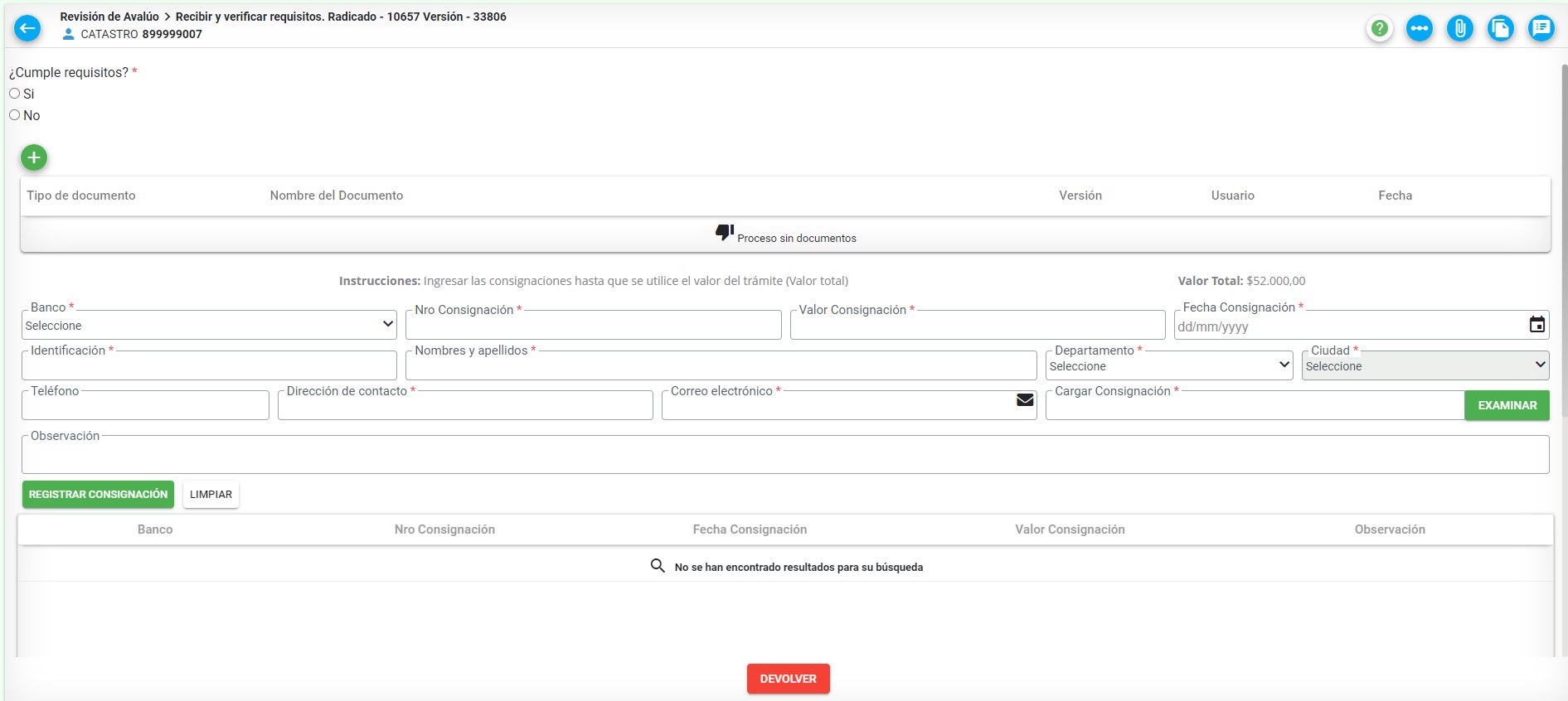Open the Departamento dropdown
The height and width of the screenshot is (701, 1568).
pos(1169,365)
